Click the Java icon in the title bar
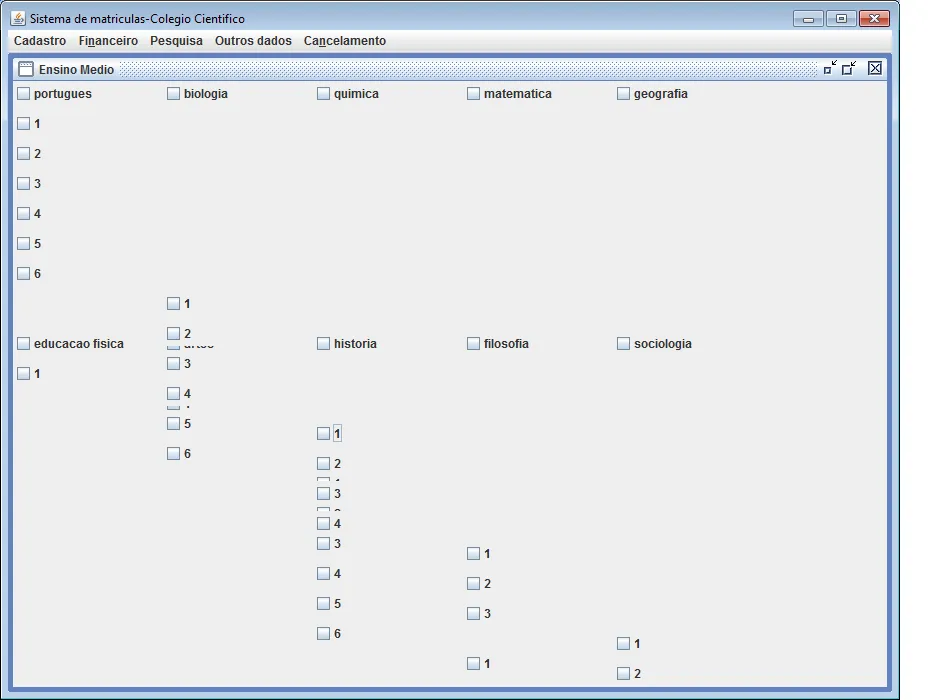 (x=19, y=19)
